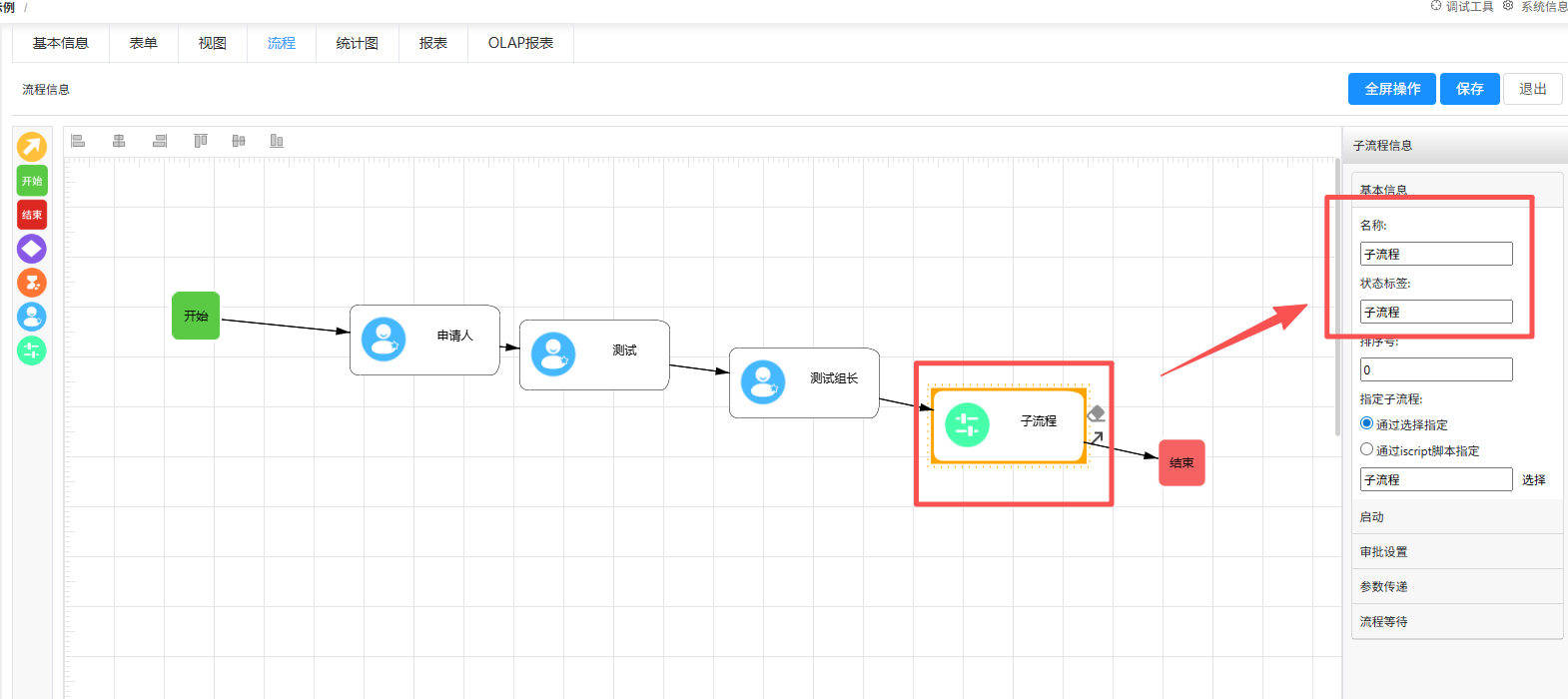Click the 流程信息 label

(46, 90)
